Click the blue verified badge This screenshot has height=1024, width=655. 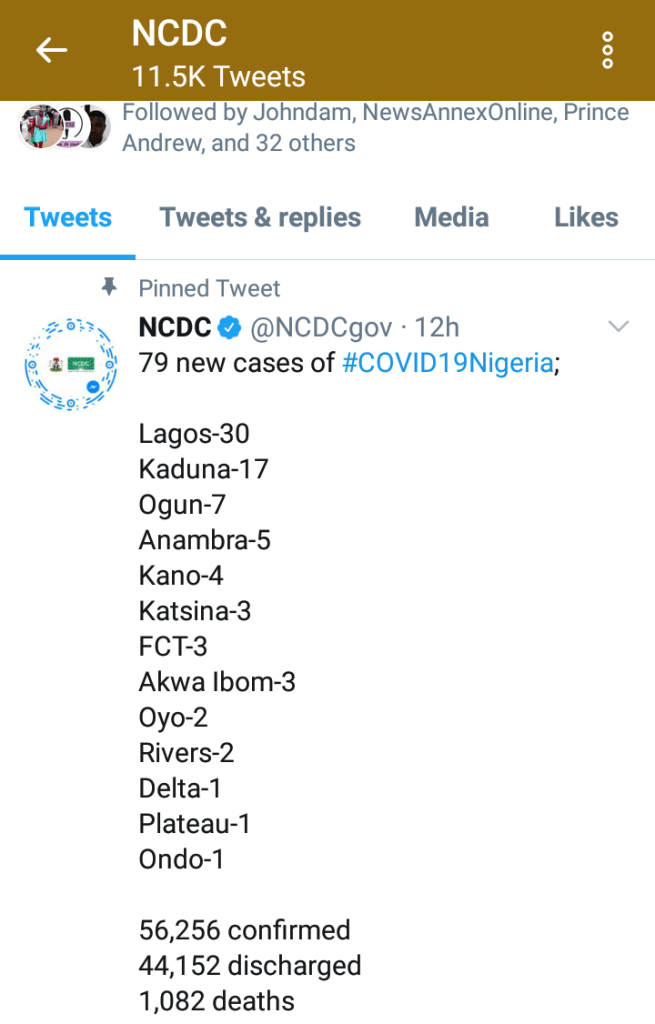[230, 327]
